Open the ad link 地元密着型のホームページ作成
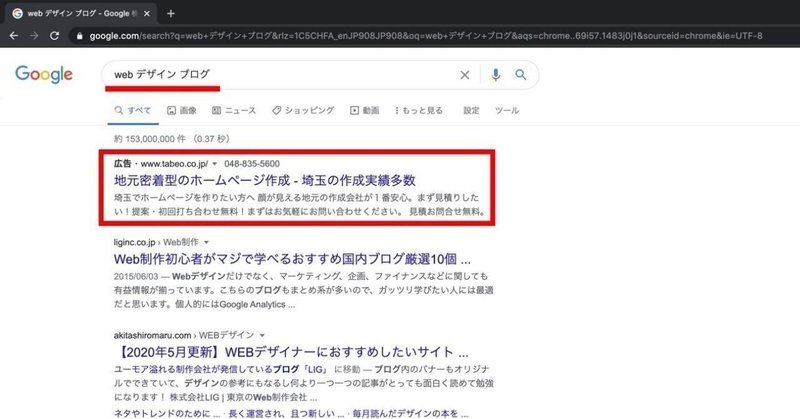The width and height of the screenshot is (800, 419). (265, 180)
